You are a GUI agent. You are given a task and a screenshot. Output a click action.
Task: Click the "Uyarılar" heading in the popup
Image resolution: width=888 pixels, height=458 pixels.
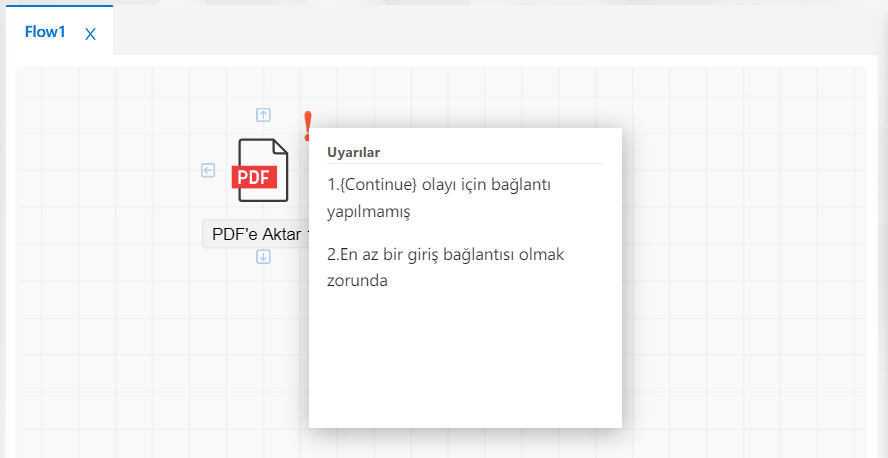click(353, 152)
